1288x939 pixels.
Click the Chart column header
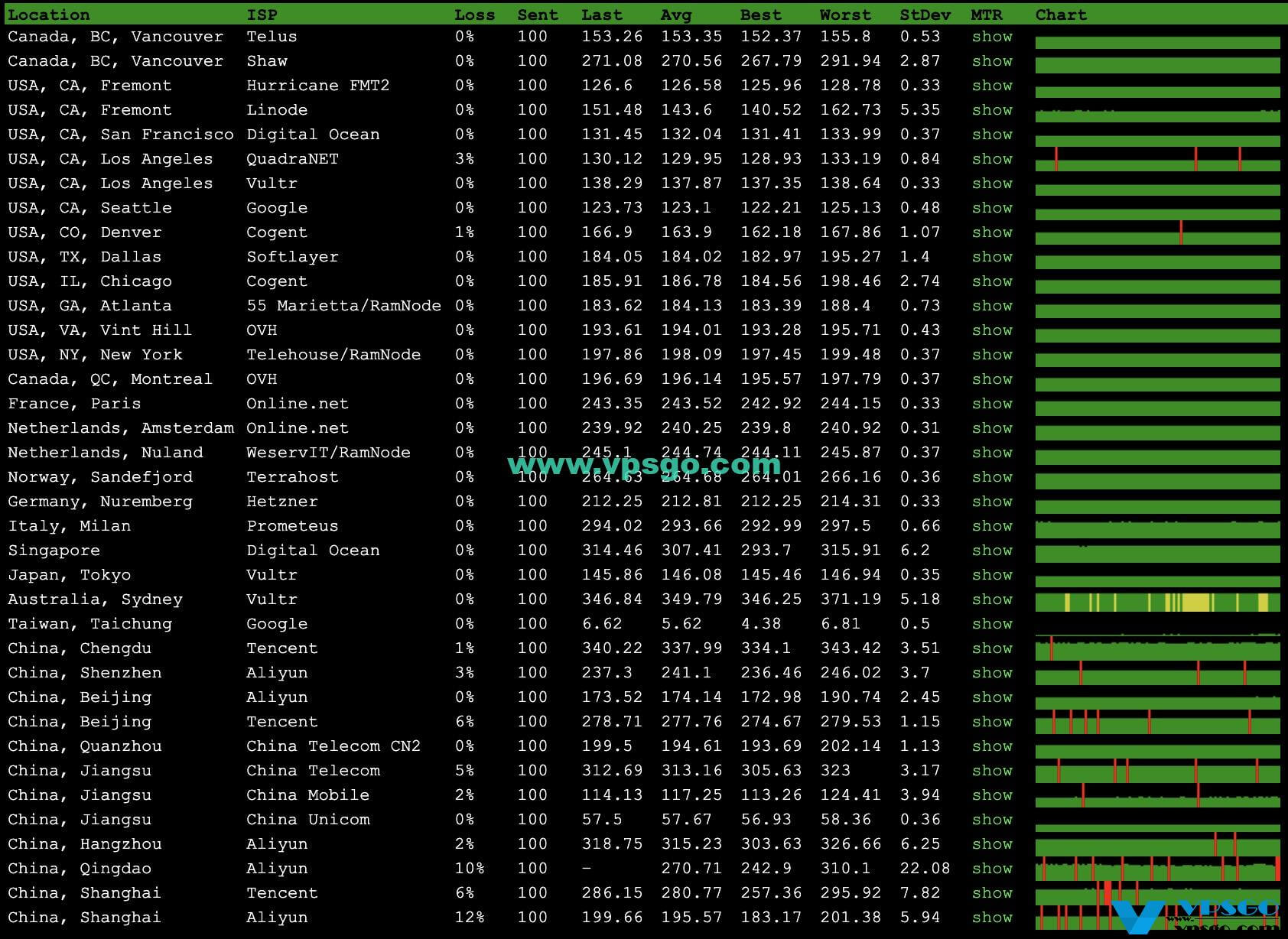(1061, 15)
